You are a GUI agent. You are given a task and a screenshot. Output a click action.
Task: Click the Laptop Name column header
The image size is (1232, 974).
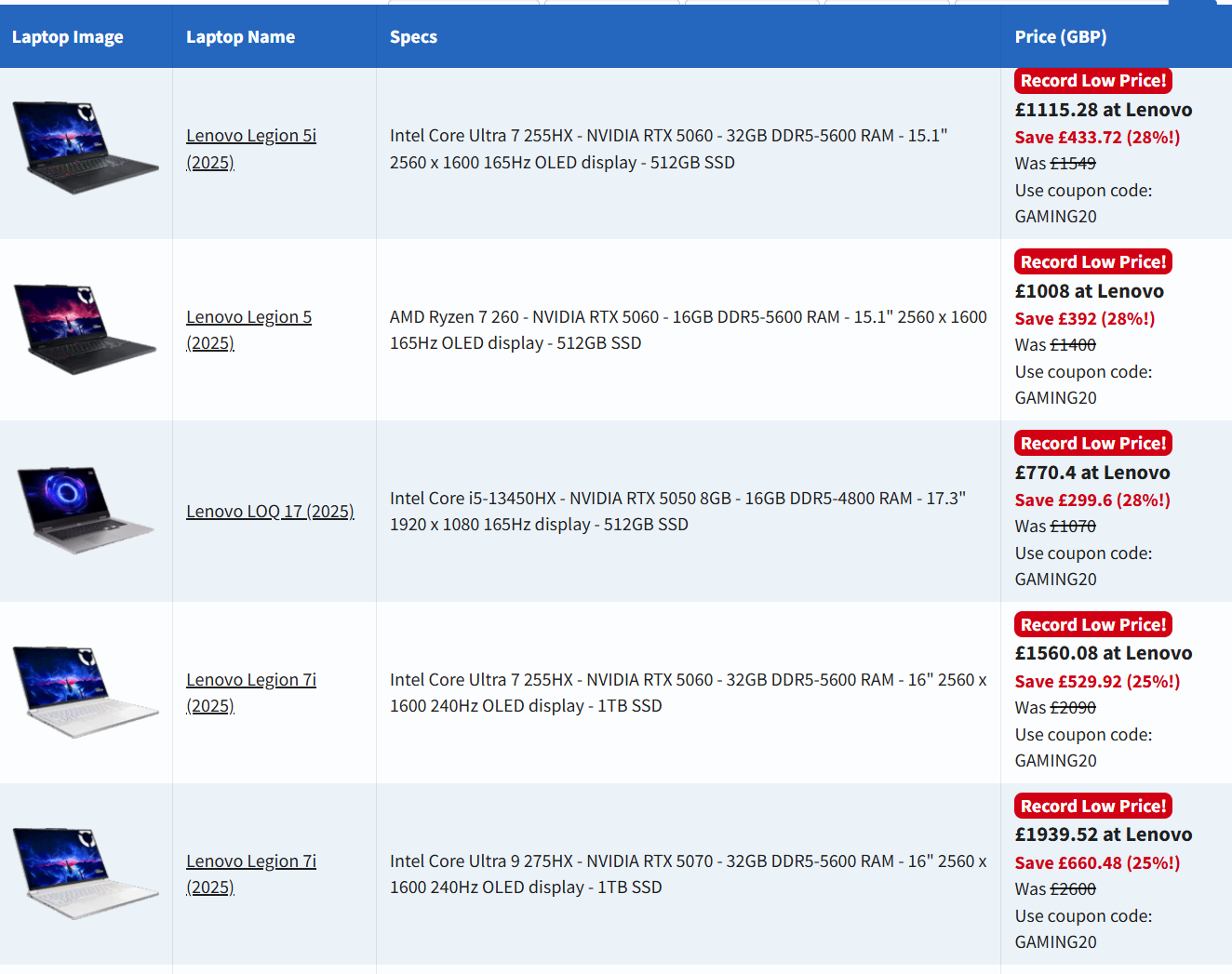(x=240, y=37)
